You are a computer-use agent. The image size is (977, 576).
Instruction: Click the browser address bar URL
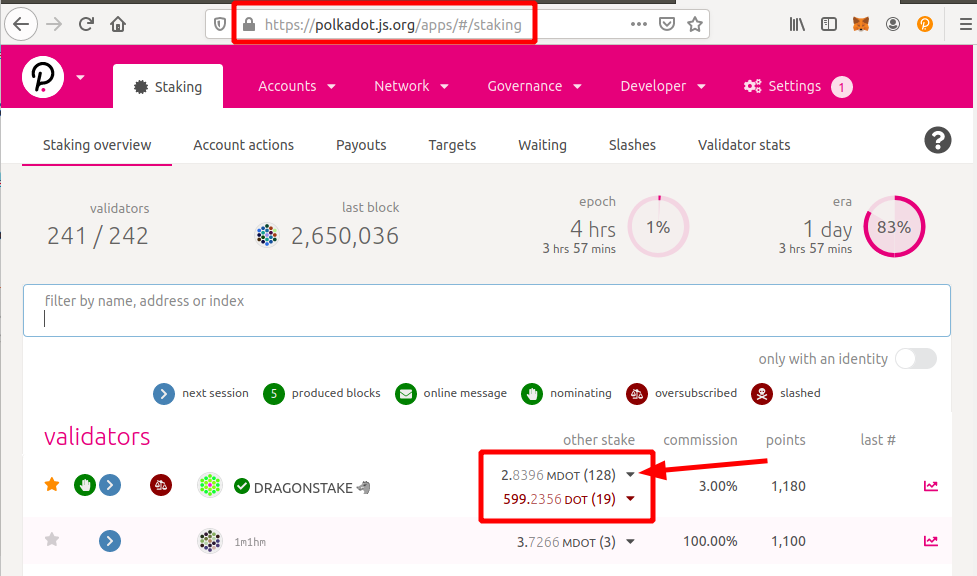[x=393, y=24]
